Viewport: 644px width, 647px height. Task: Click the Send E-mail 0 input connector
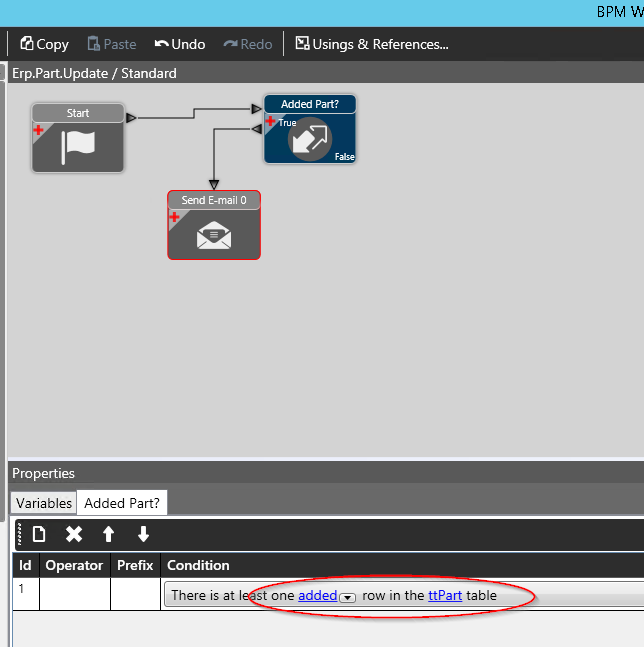(214, 184)
